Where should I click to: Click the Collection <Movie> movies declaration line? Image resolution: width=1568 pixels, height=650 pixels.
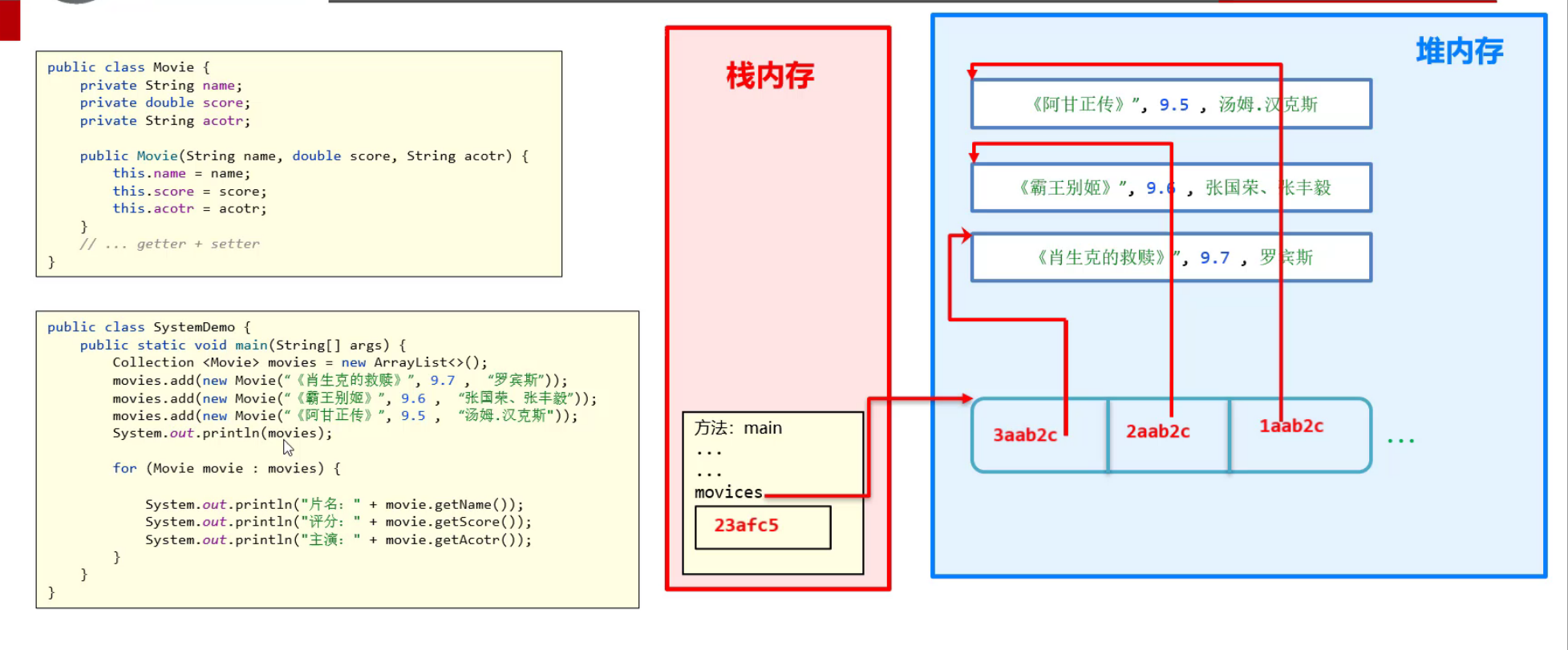pyautogui.click(x=300, y=362)
